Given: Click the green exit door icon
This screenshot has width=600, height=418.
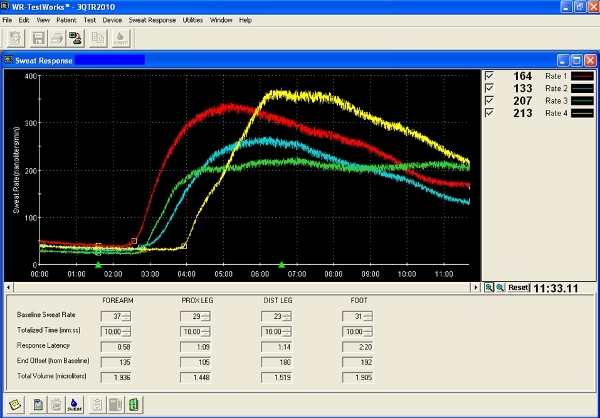Looking at the screenshot, I should coord(132,403).
